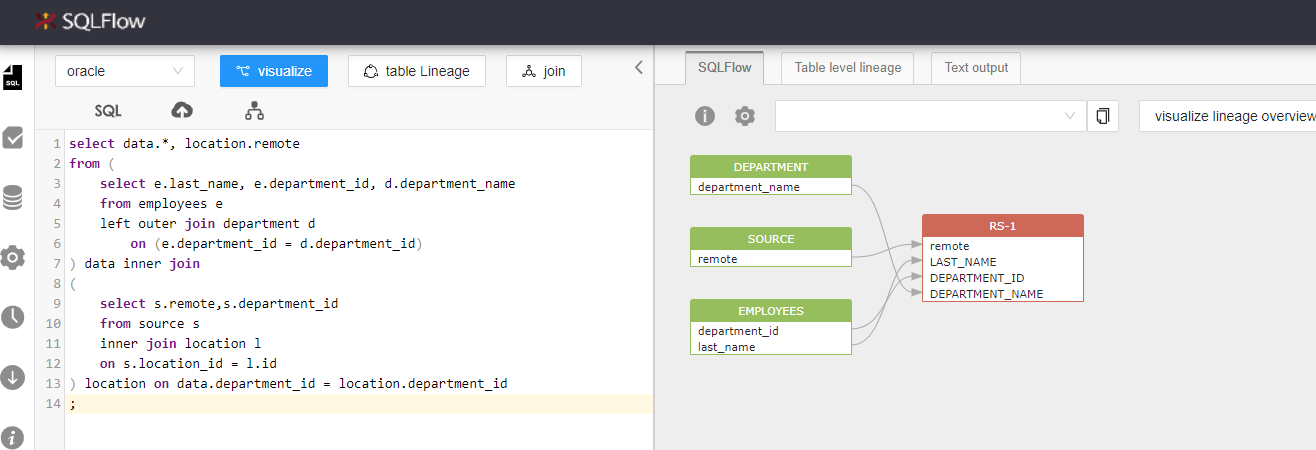This screenshot has width=1316, height=450.
Task: Open the checklist icon in left sidebar
Action: (13, 138)
